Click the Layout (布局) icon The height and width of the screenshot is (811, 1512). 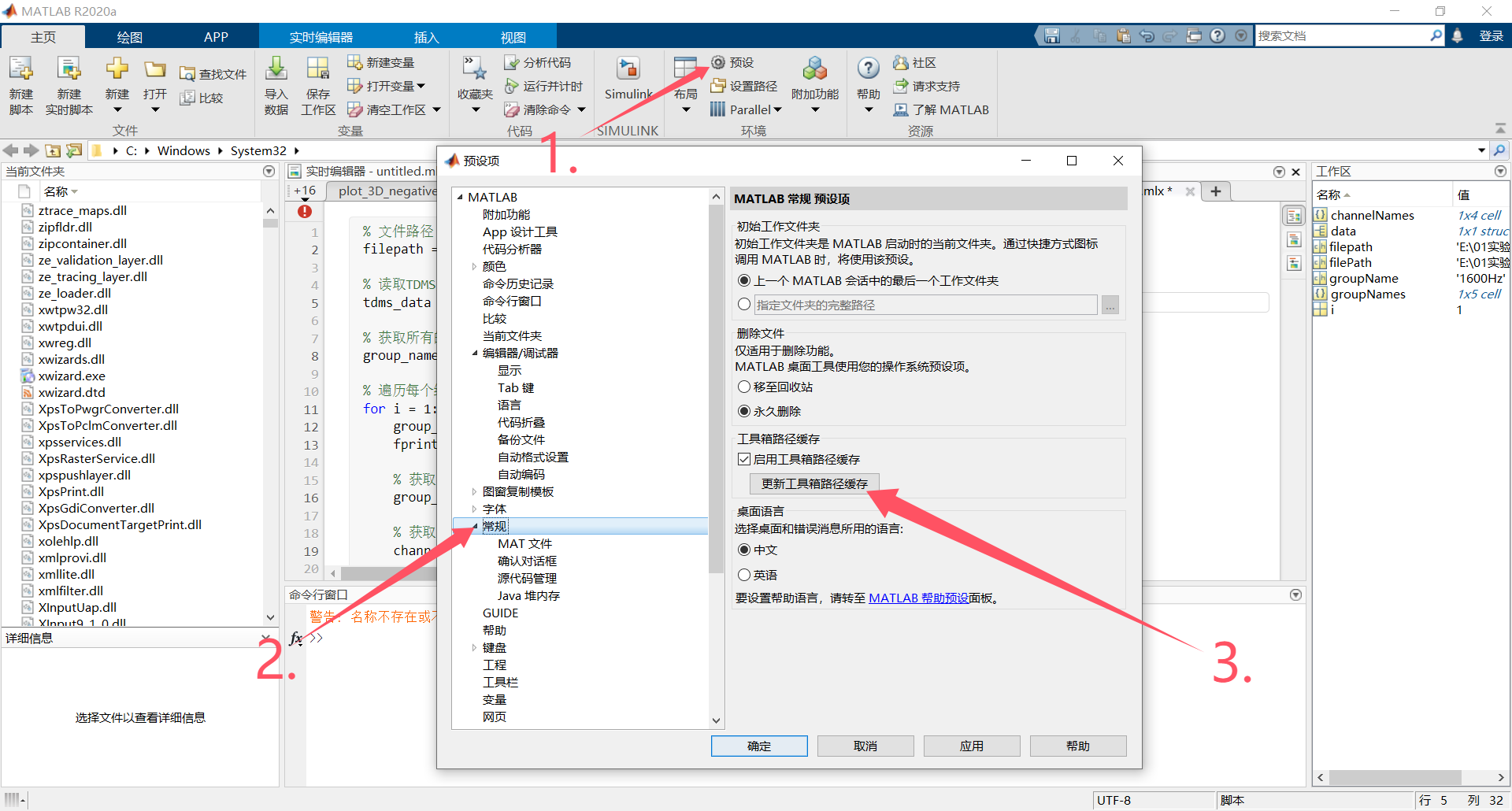coord(686,69)
